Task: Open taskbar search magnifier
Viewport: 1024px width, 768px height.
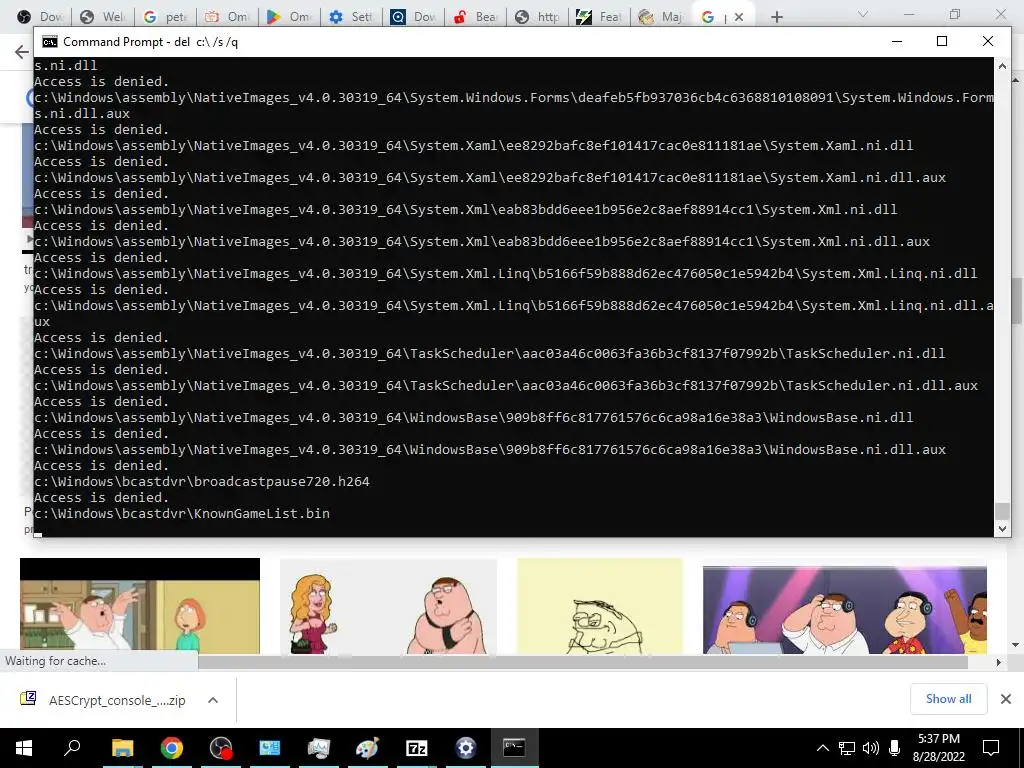Action: (x=72, y=747)
